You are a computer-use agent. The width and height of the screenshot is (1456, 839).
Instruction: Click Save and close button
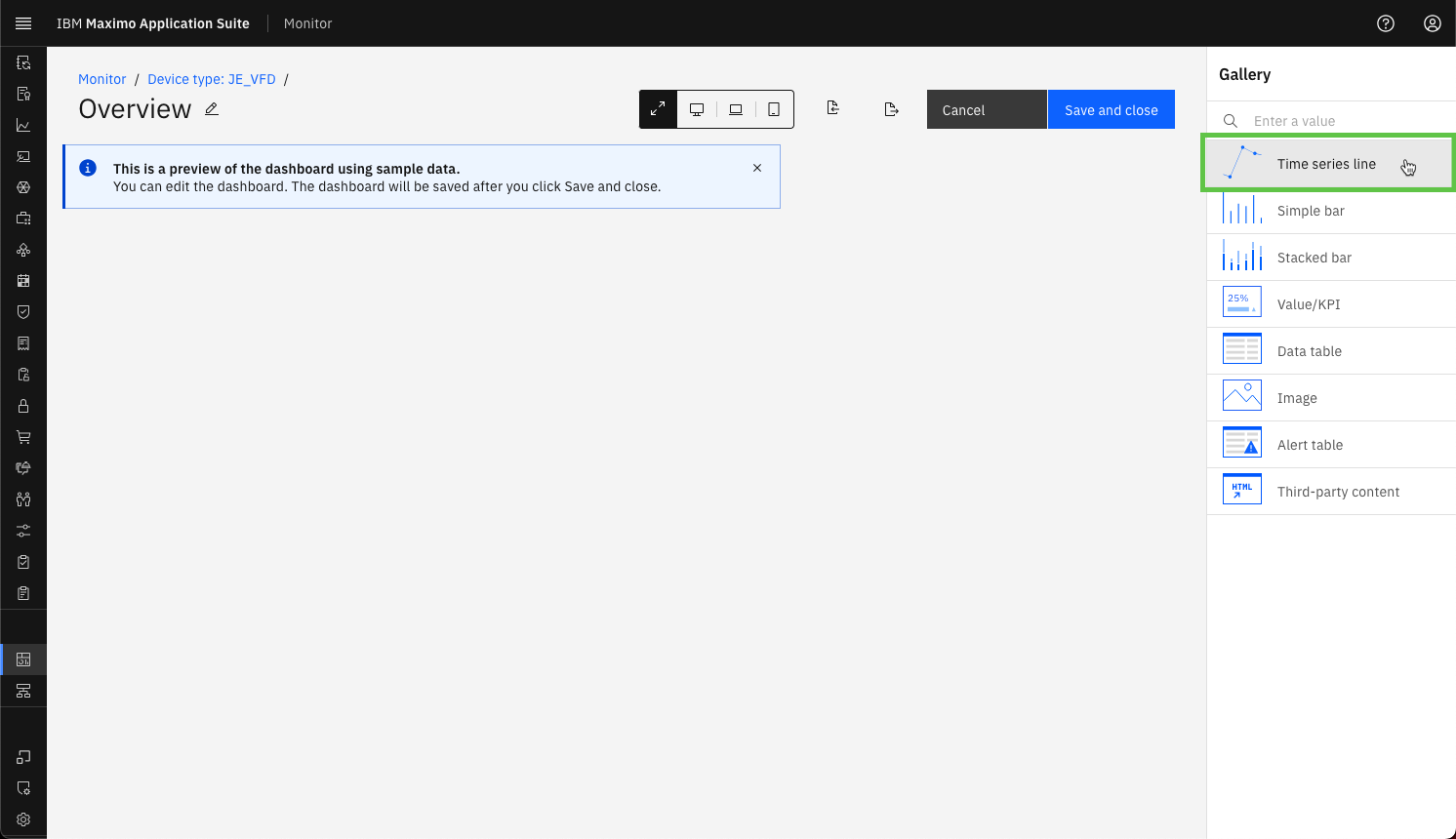click(1112, 109)
